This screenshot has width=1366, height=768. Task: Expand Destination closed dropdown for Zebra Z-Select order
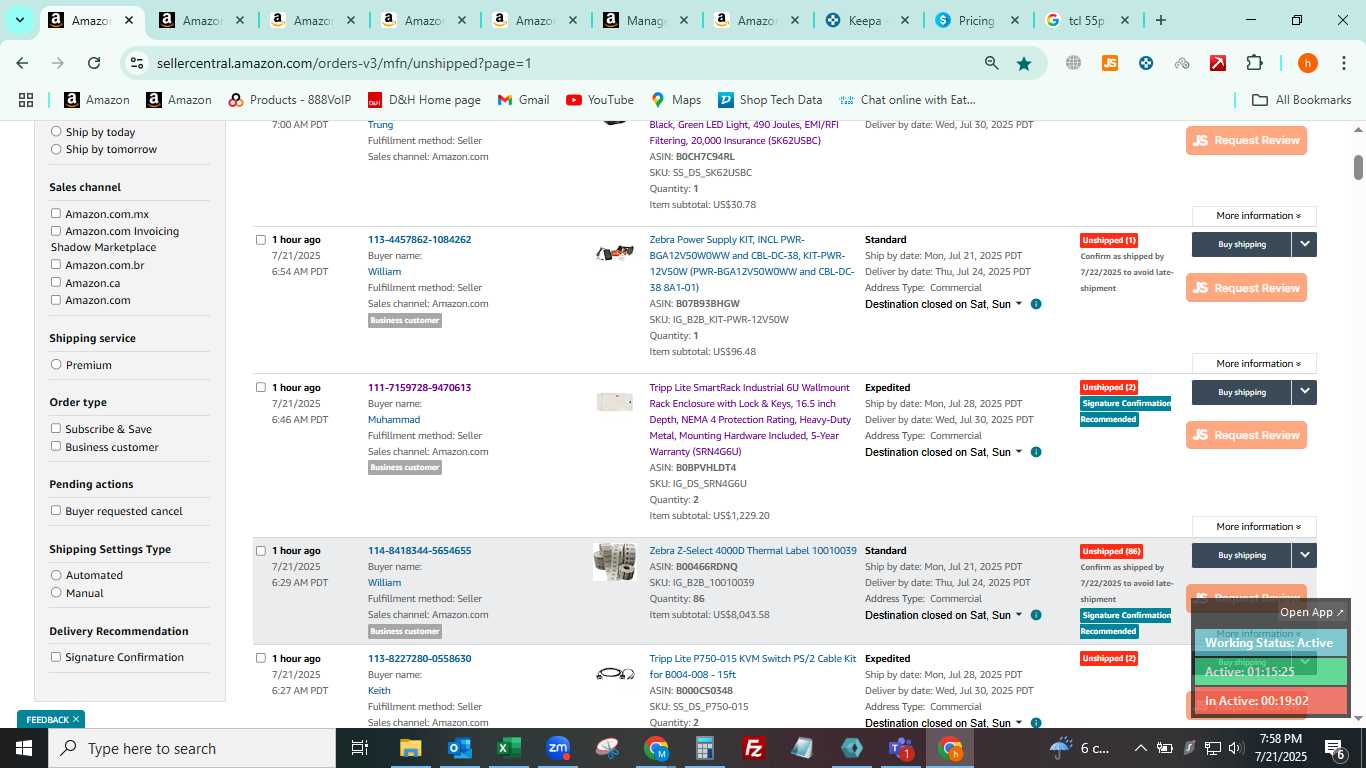tap(943, 615)
